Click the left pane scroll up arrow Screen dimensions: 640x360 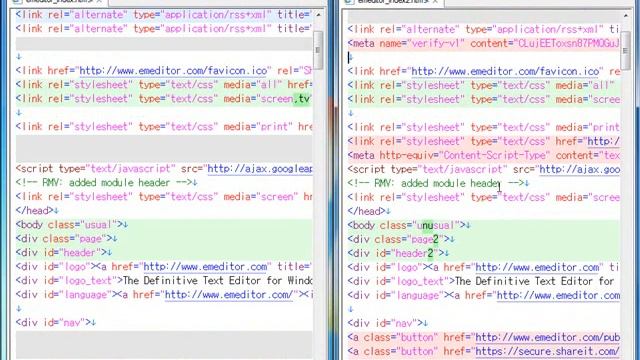pos(318,15)
